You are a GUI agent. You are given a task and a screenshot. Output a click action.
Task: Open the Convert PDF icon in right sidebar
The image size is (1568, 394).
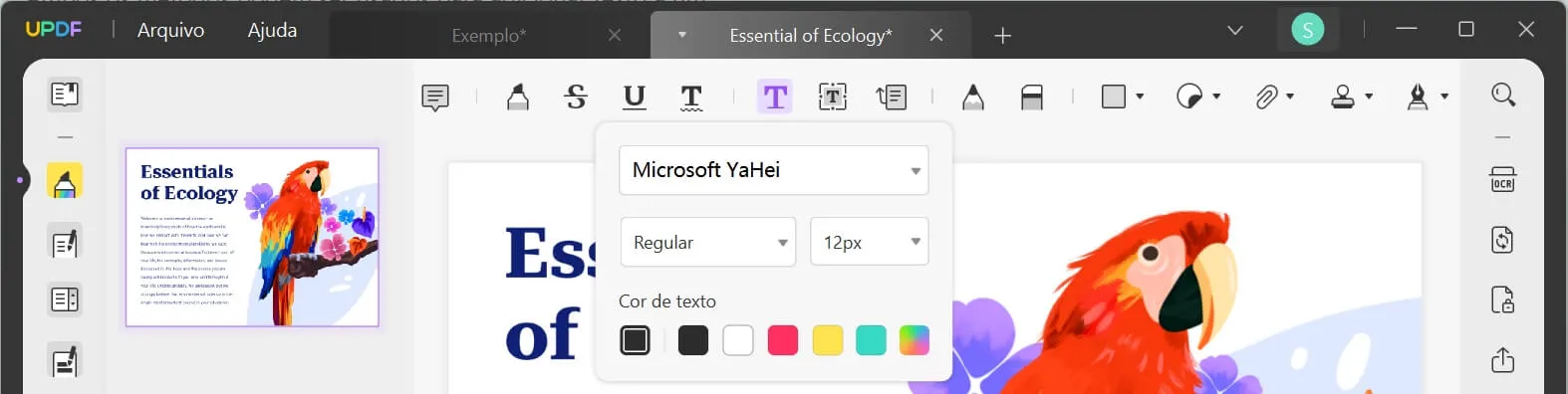(1502, 240)
